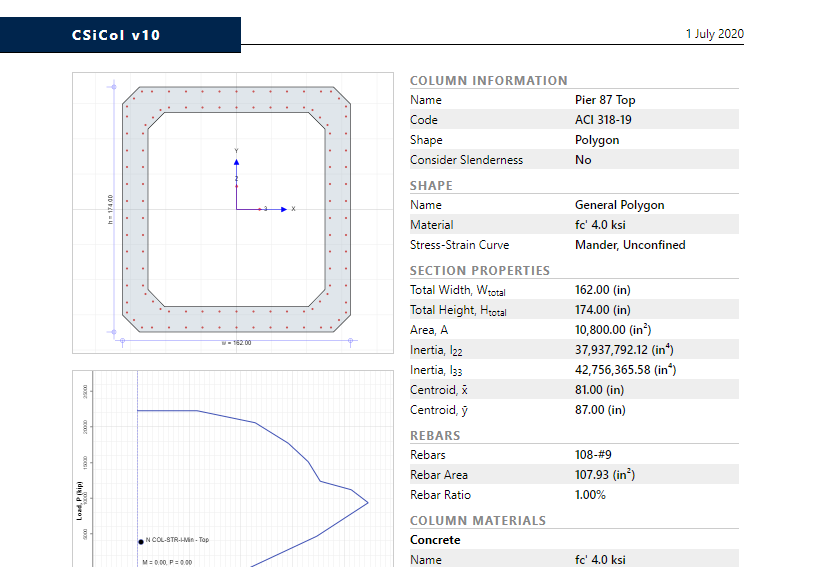Select the w = 162.00 width dimension label
The height and width of the screenshot is (567, 816).
pos(236,343)
